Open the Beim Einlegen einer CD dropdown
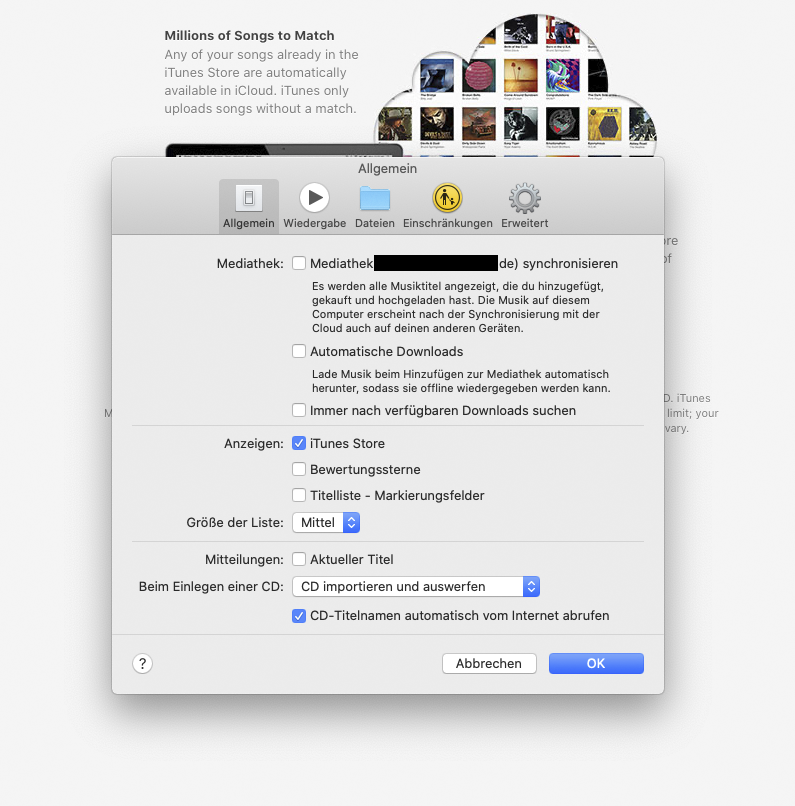This screenshot has height=806, width=795. point(416,587)
